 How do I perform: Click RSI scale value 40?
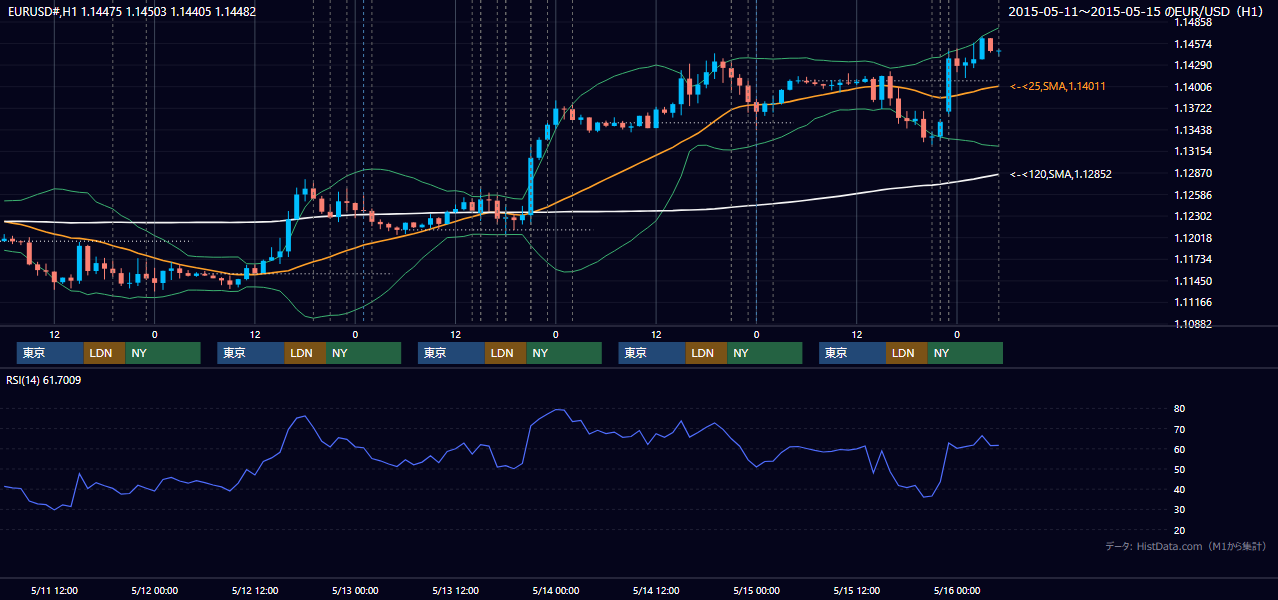(x=1180, y=489)
